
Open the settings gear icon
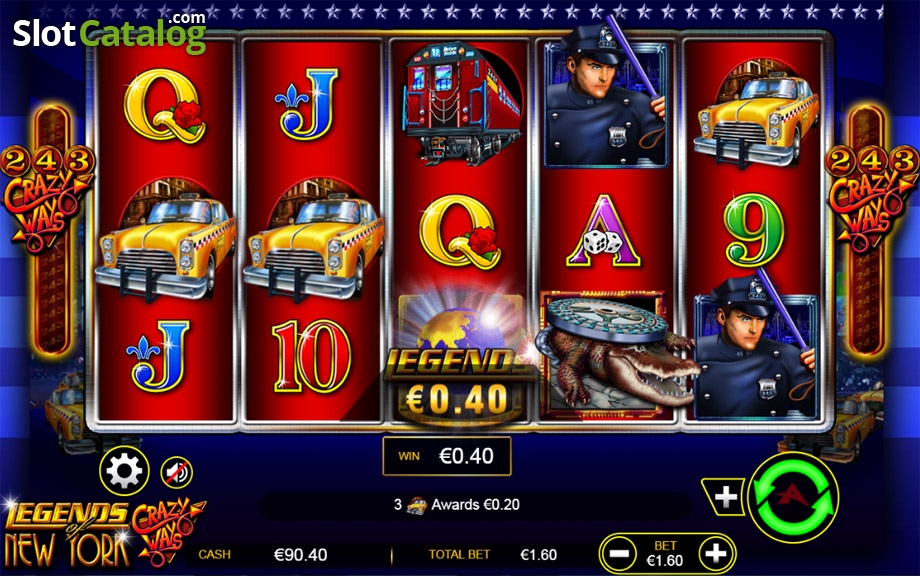(x=124, y=471)
